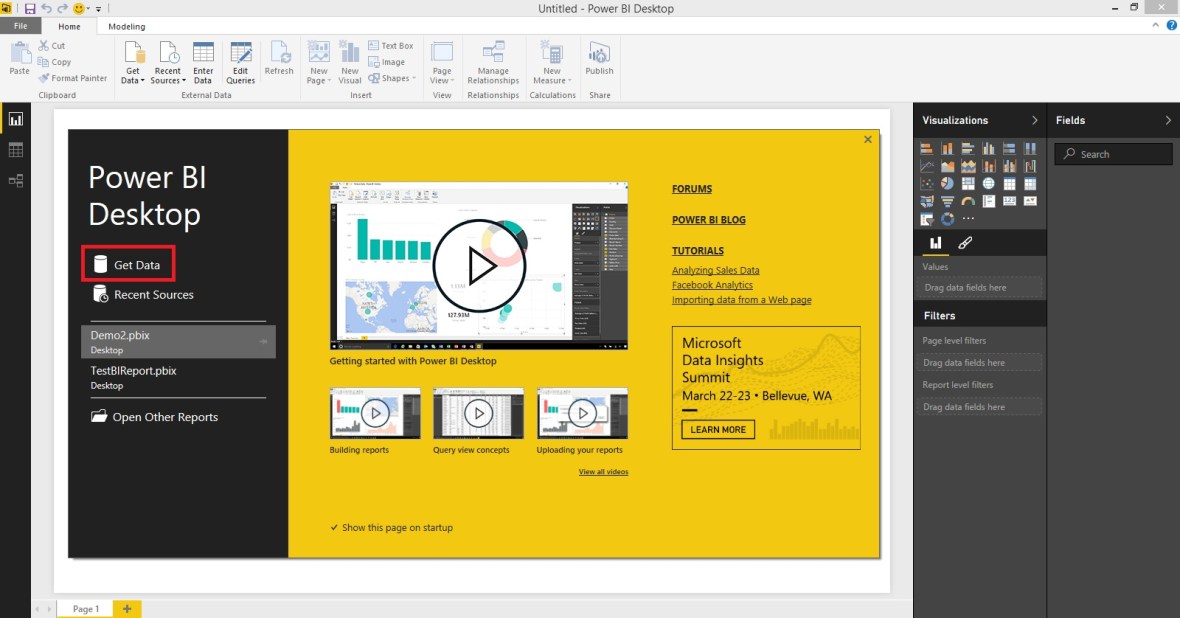The image size is (1180, 618).
Task: Click the Publish icon
Action: point(599,62)
